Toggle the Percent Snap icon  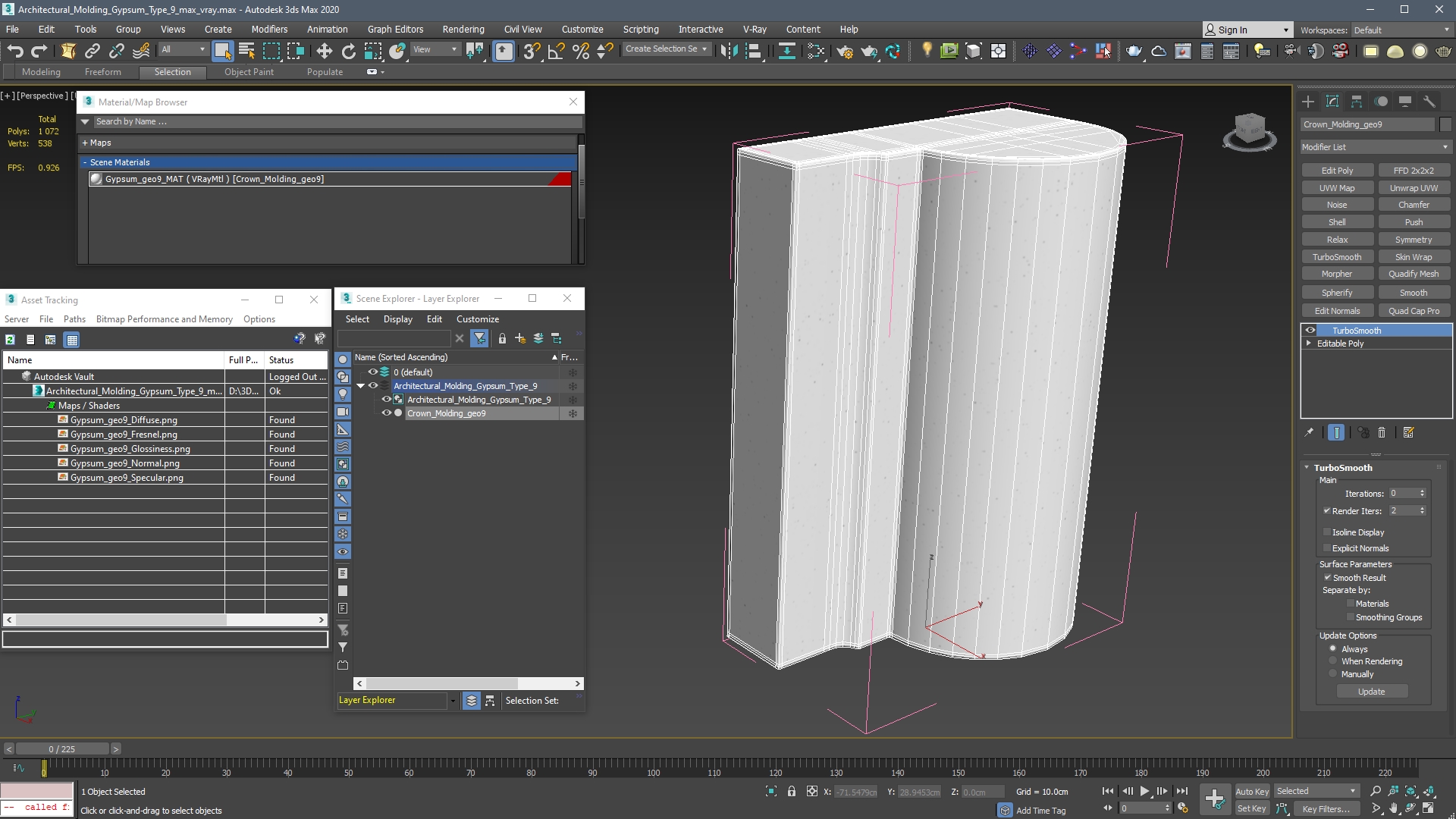pos(580,51)
